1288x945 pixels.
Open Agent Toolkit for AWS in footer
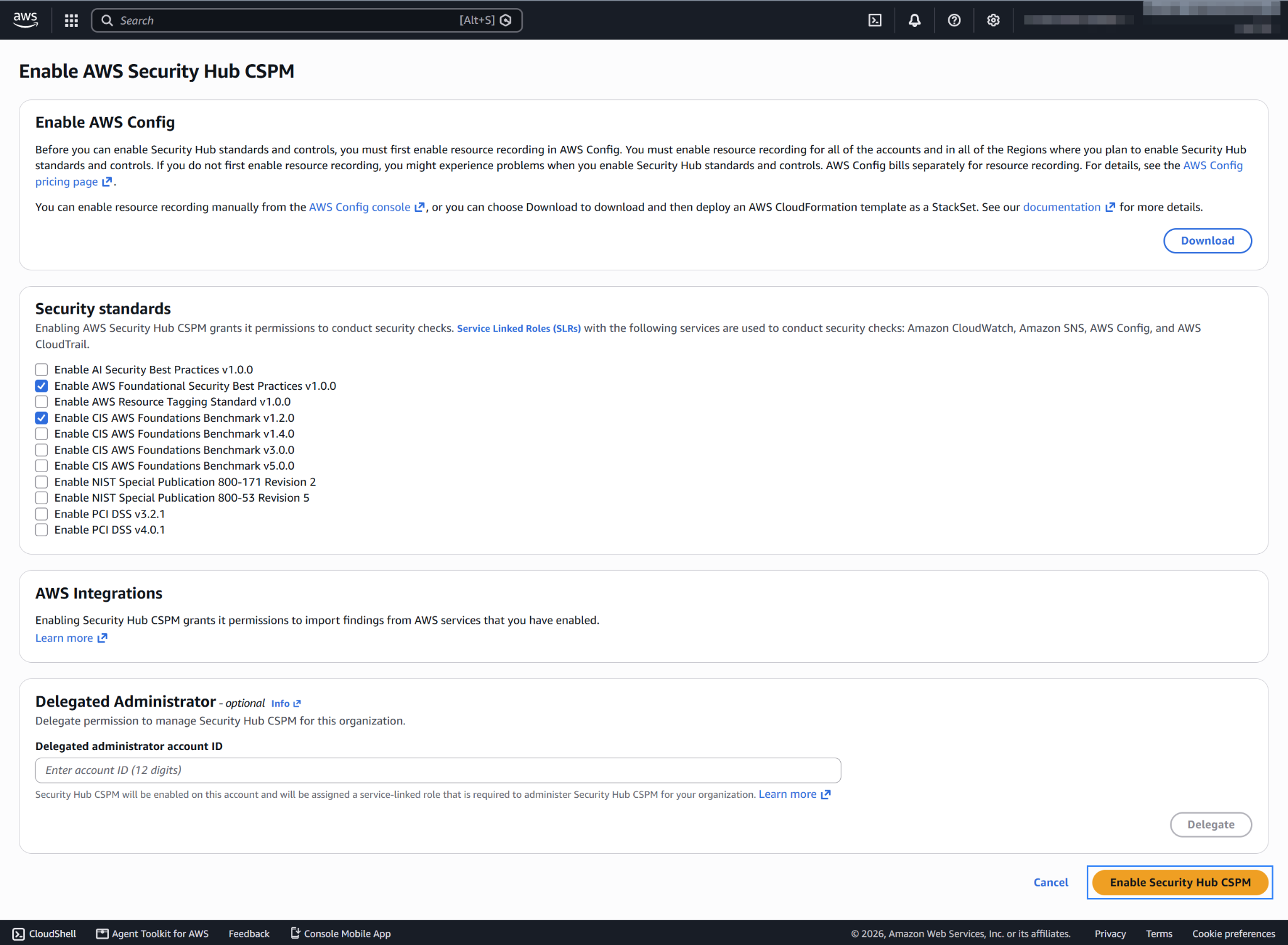point(152,934)
